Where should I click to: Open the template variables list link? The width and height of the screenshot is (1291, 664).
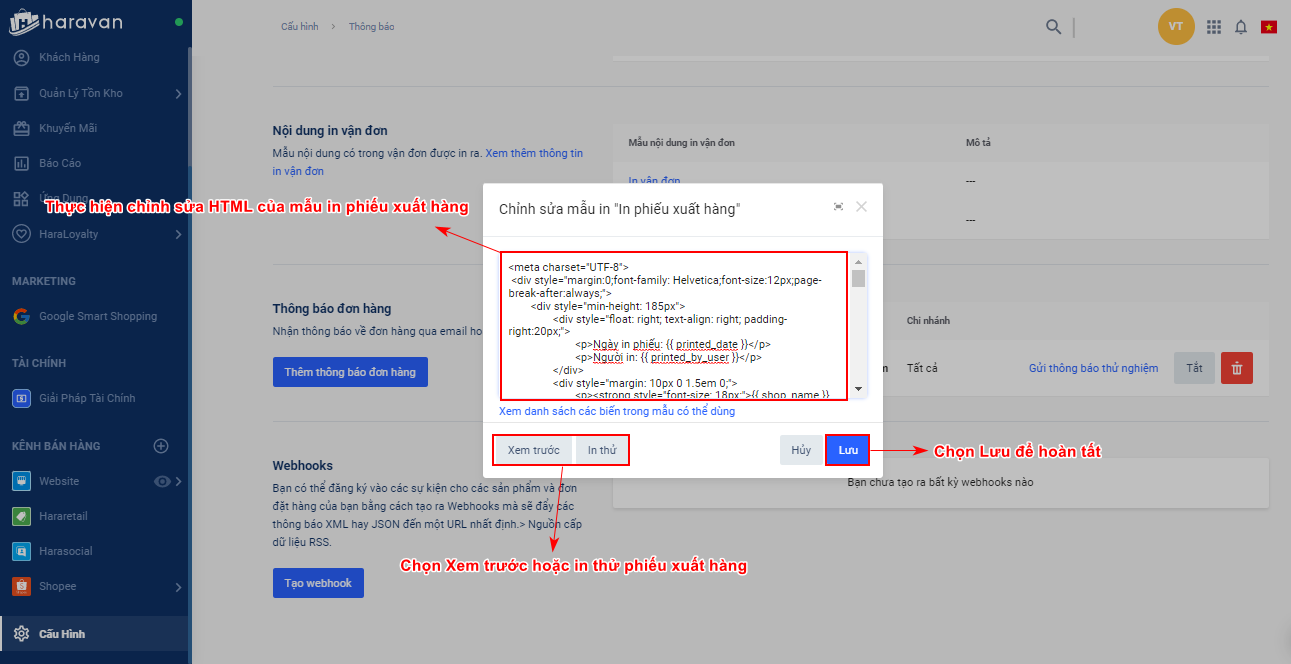pos(617,411)
